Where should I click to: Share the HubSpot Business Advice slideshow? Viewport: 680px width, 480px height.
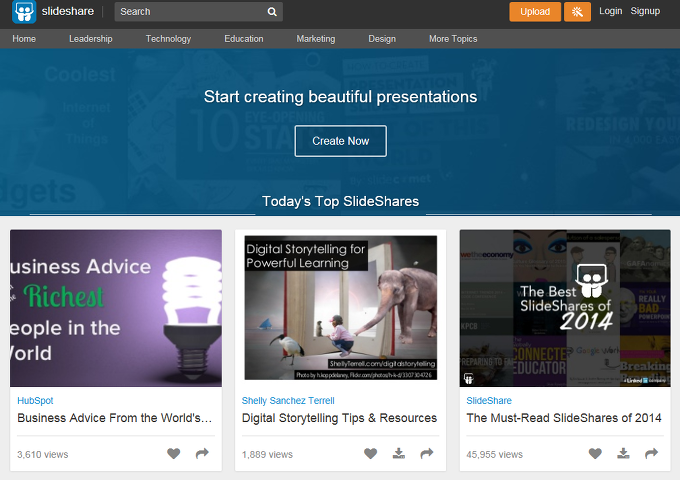click(x=202, y=454)
